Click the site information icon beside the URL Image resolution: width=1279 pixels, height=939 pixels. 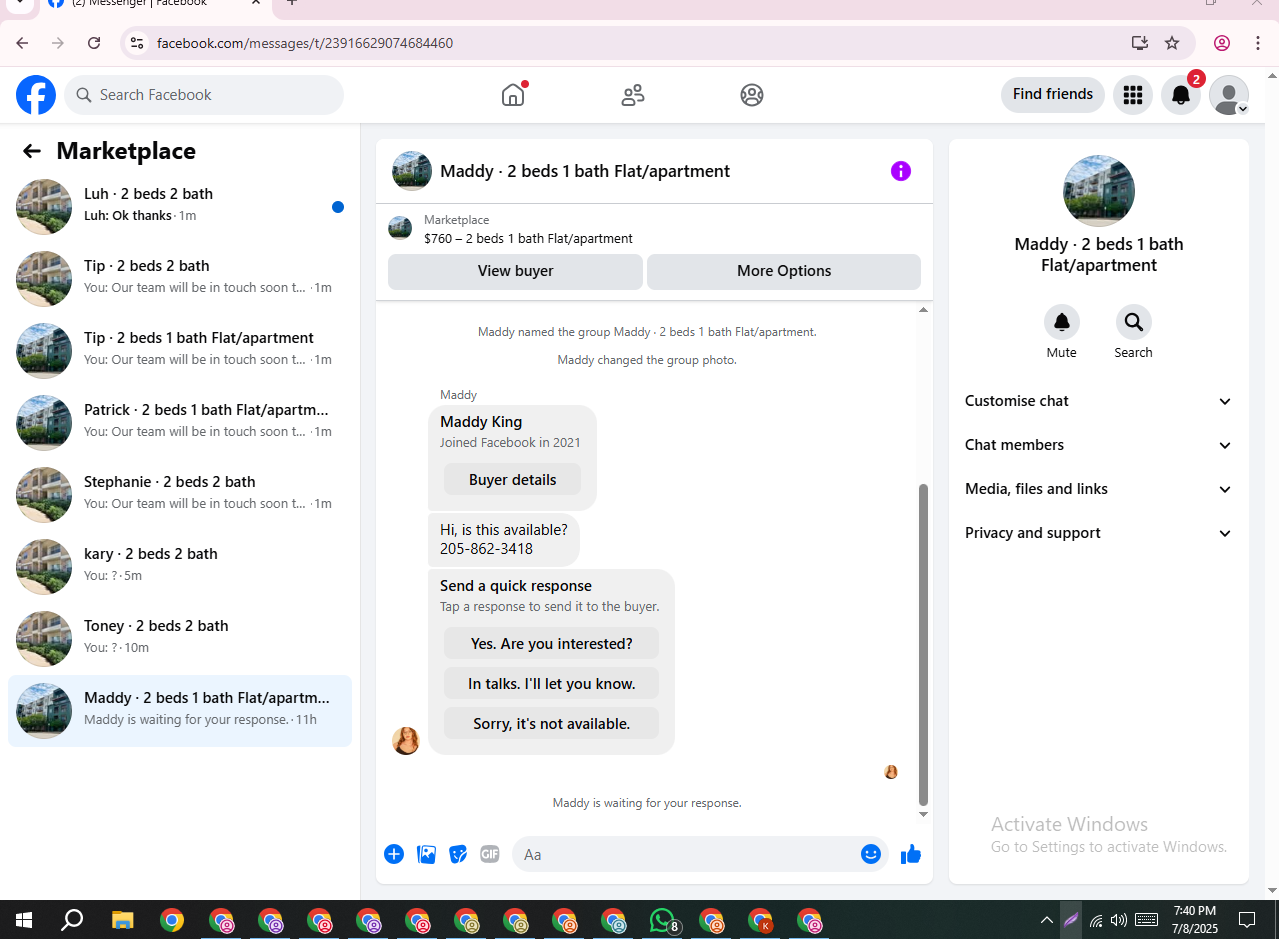[x=137, y=43]
